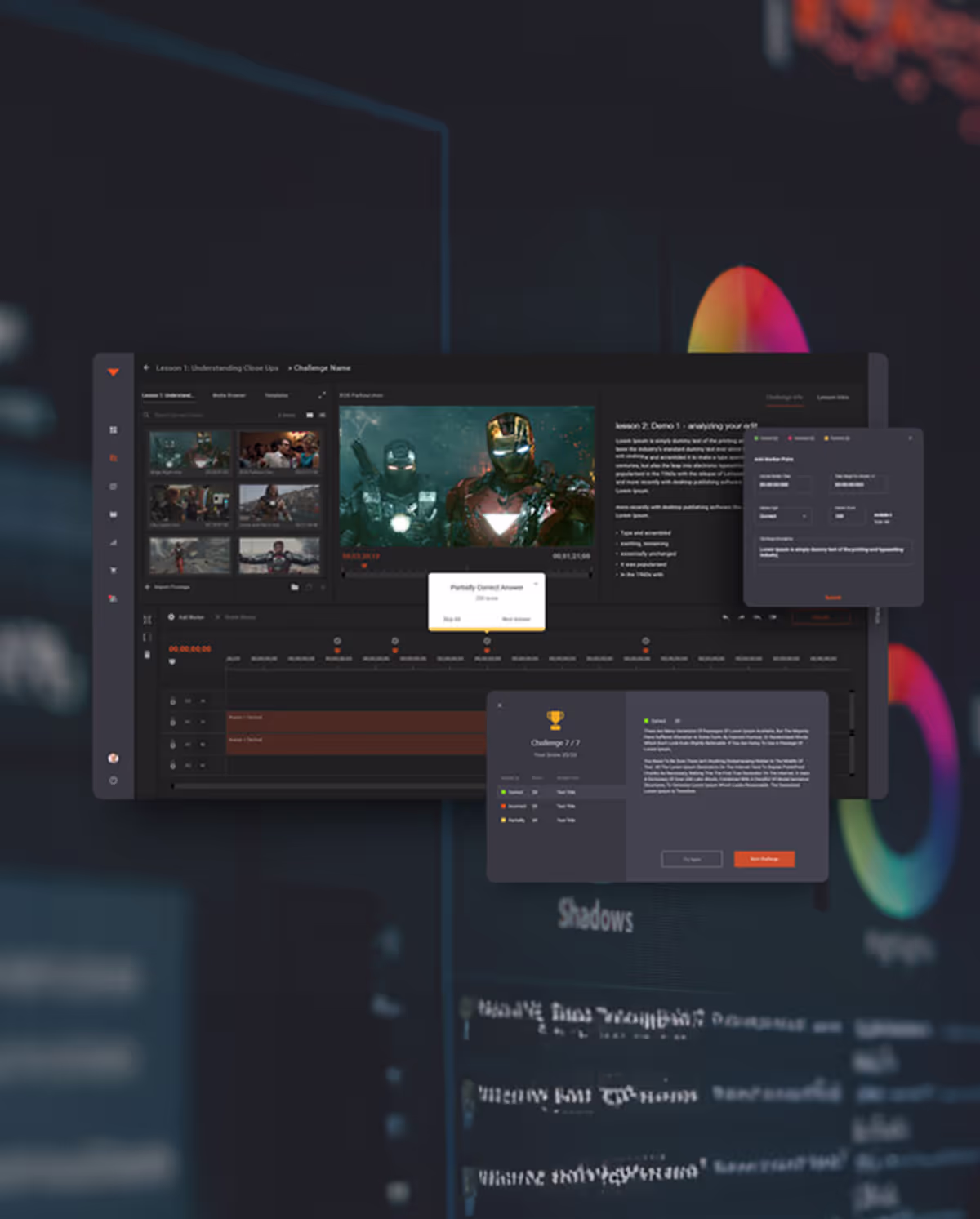Click Next Answer in the answer popup
Image resolution: width=980 pixels, height=1219 pixels.
coord(516,620)
